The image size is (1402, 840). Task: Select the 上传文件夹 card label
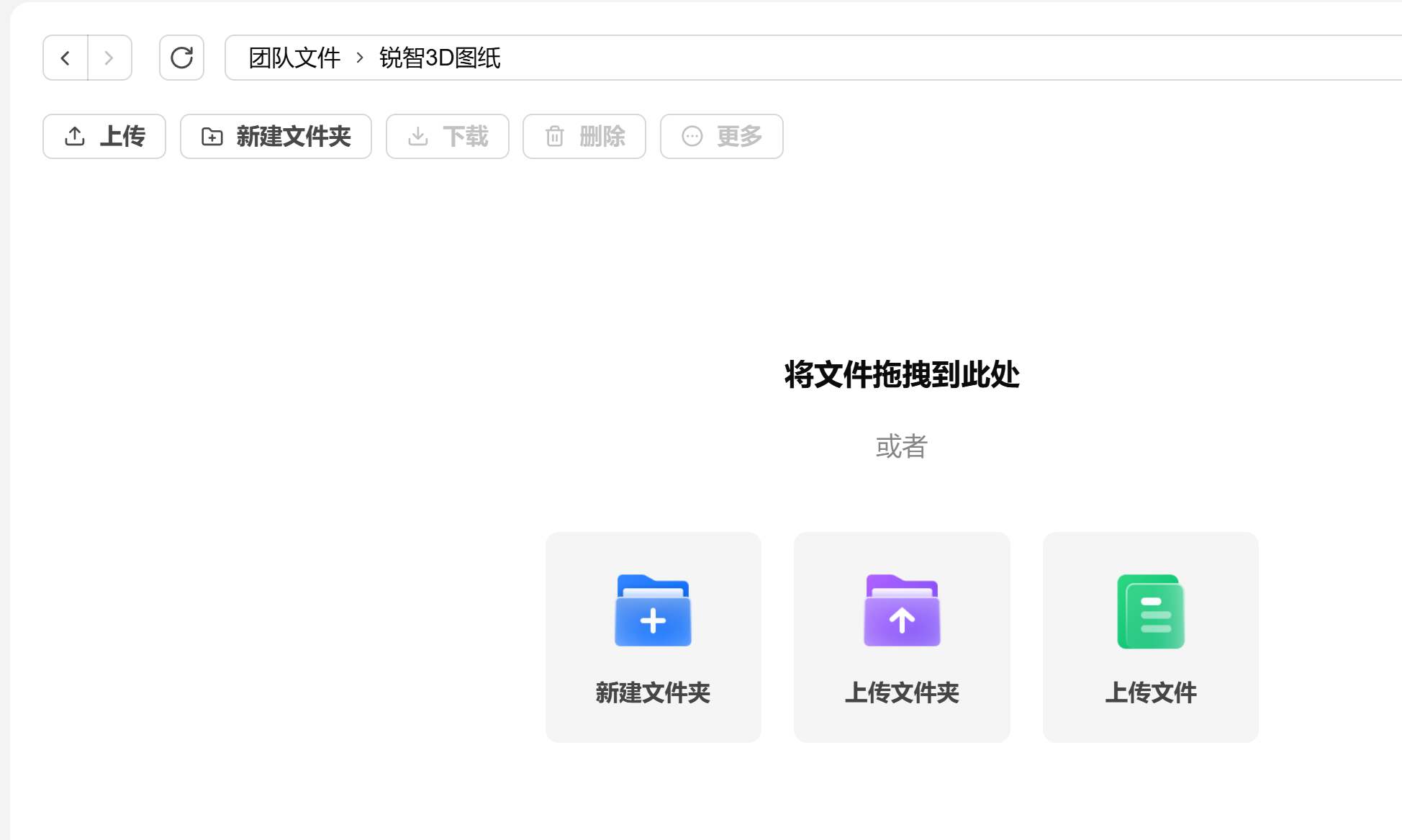click(902, 692)
